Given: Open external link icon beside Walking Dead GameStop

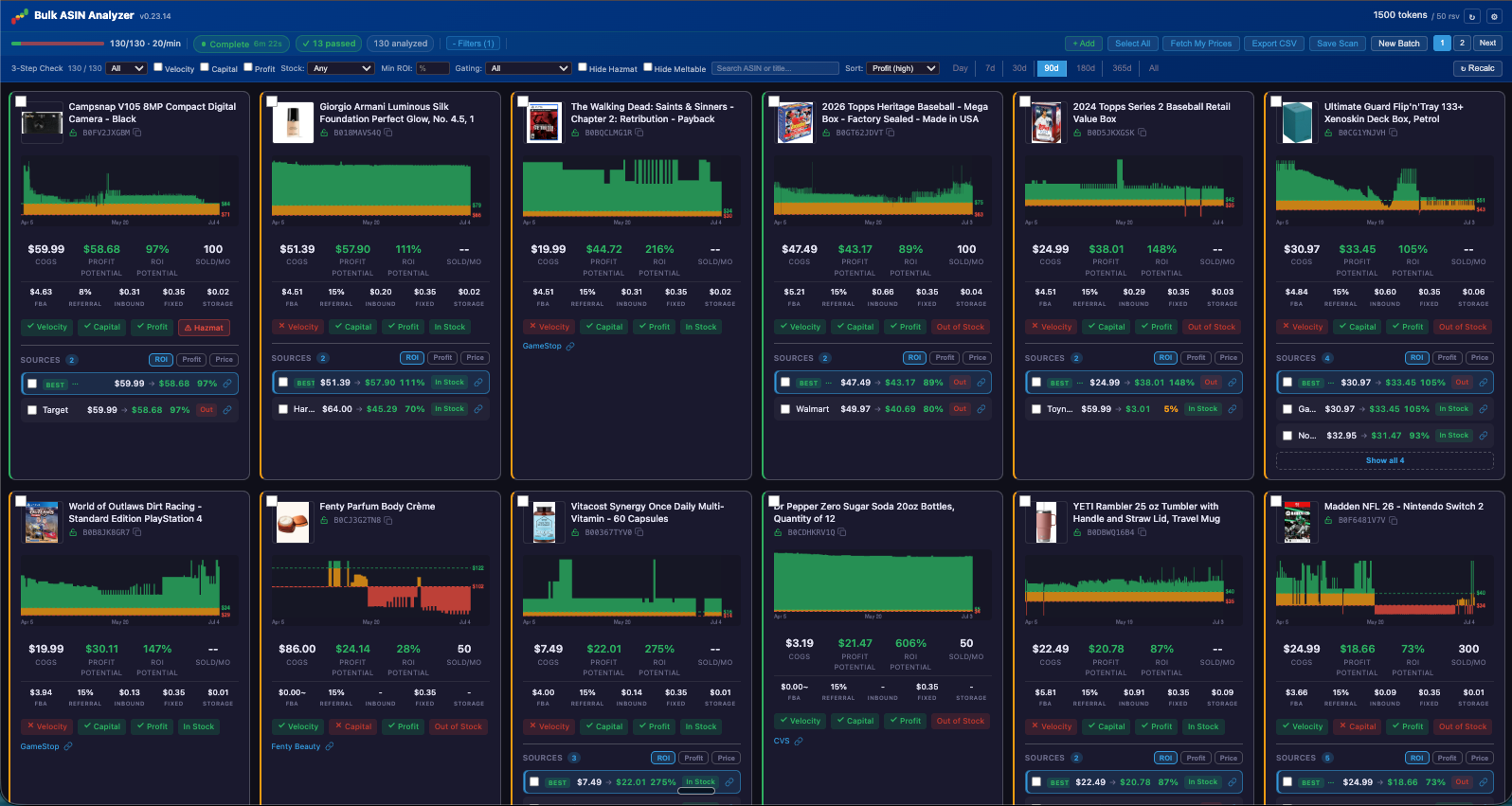Looking at the screenshot, I should 570,347.
